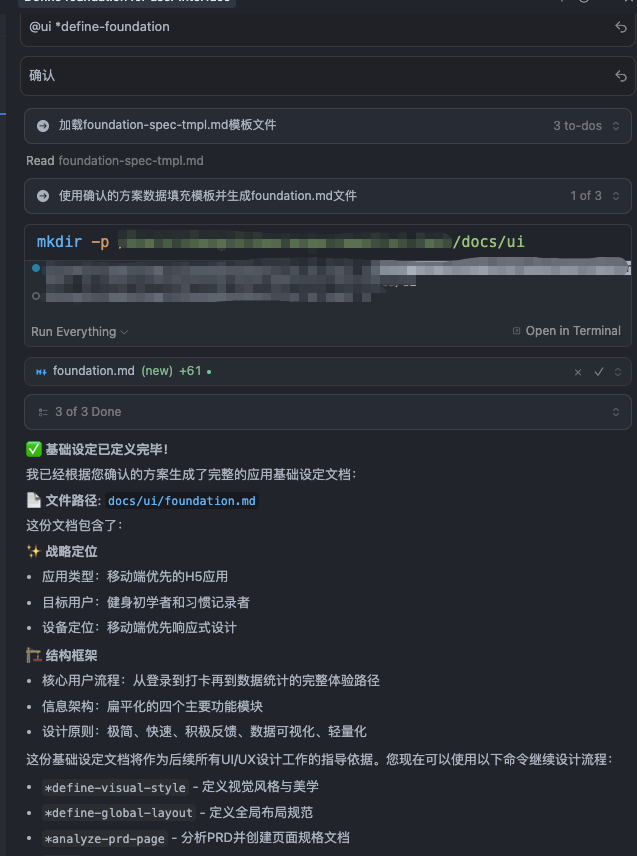This screenshot has height=856, width=637.
Task: Open the Run Everything dropdown
Action: [80, 332]
